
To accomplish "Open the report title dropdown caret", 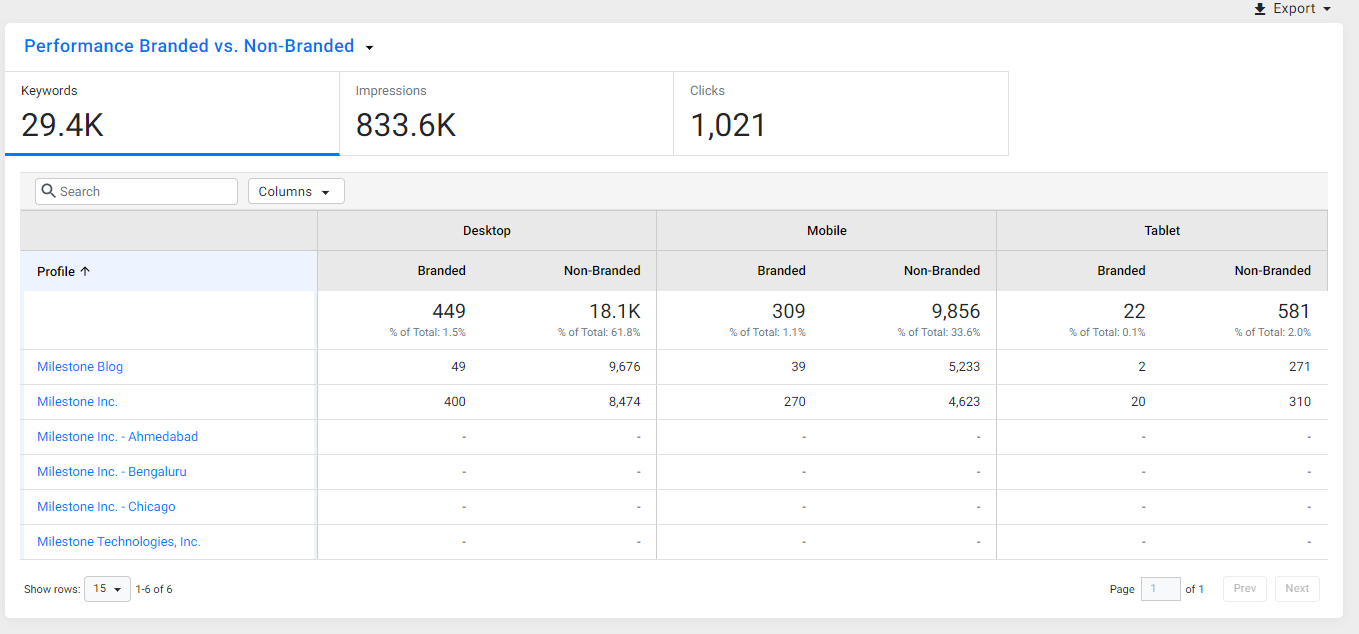I will coord(369,47).
